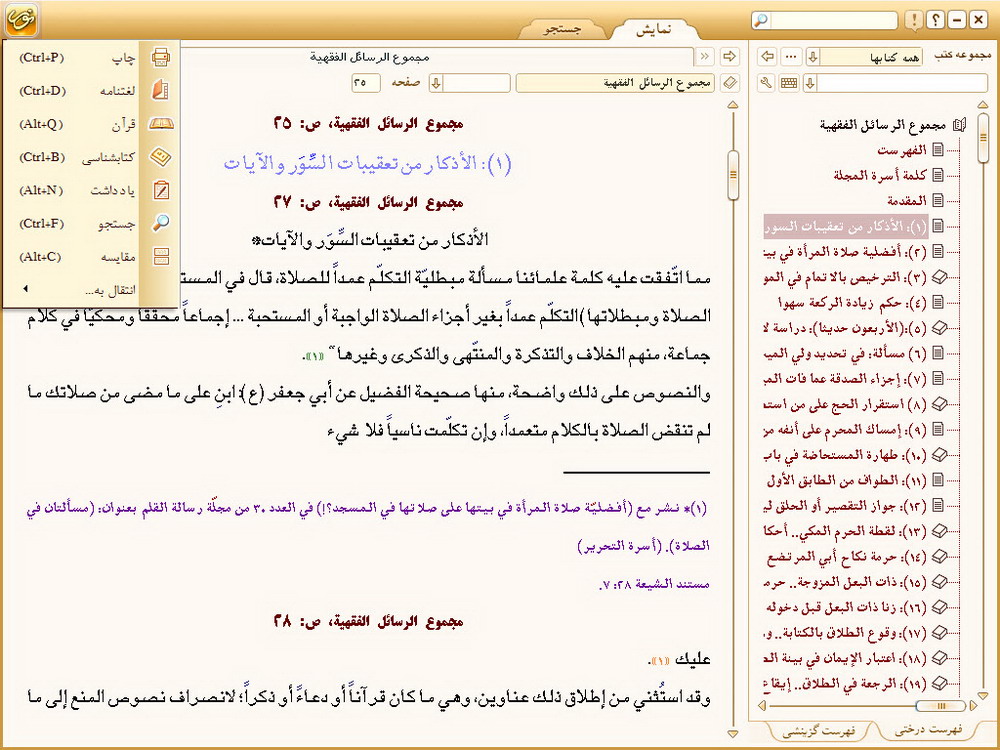The height and width of the screenshot is (750, 1000).
Task: Click the page number field showing ٣٥
Action: click(365, 83)
